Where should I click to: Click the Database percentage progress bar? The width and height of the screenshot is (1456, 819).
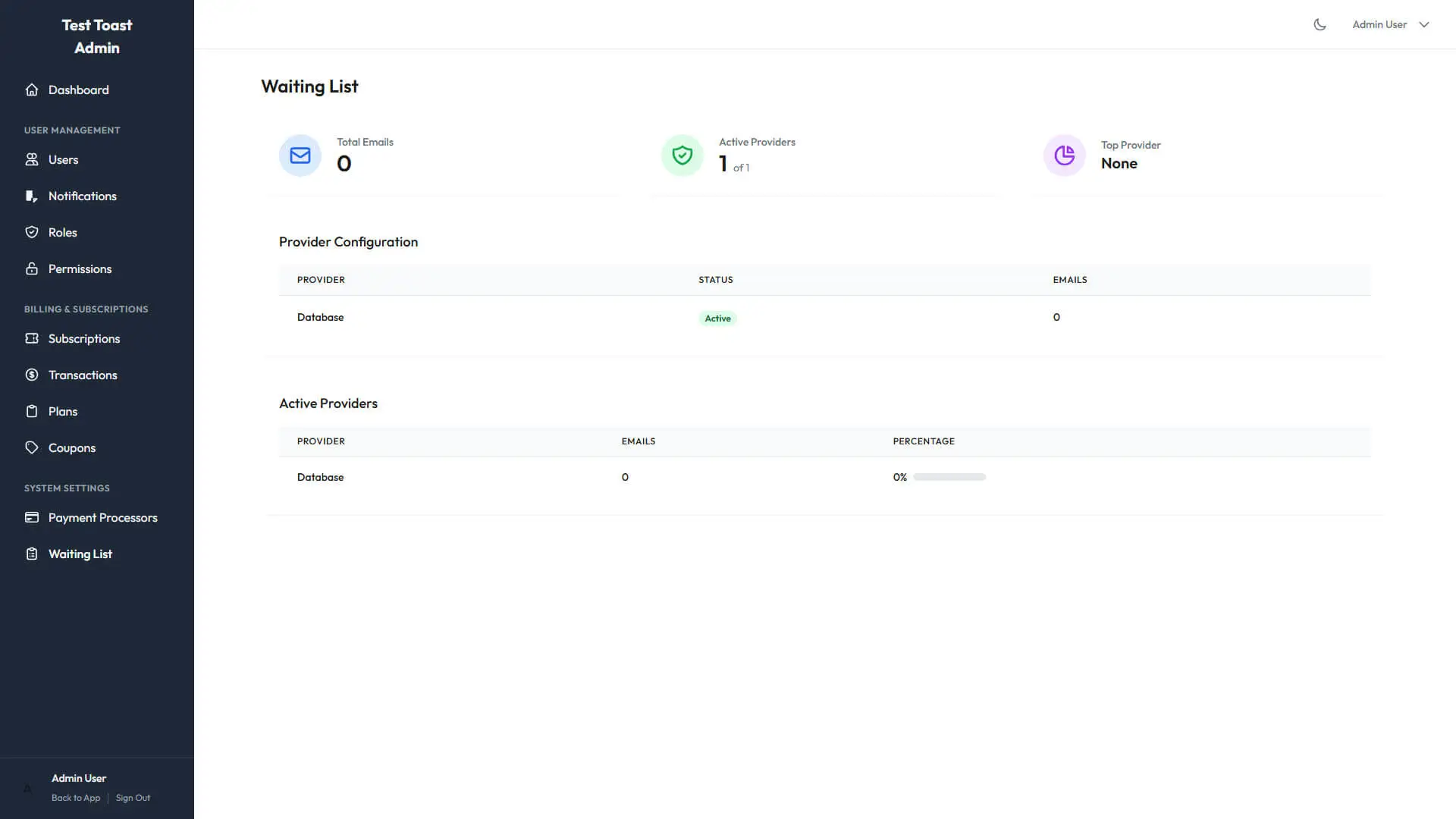948,477
